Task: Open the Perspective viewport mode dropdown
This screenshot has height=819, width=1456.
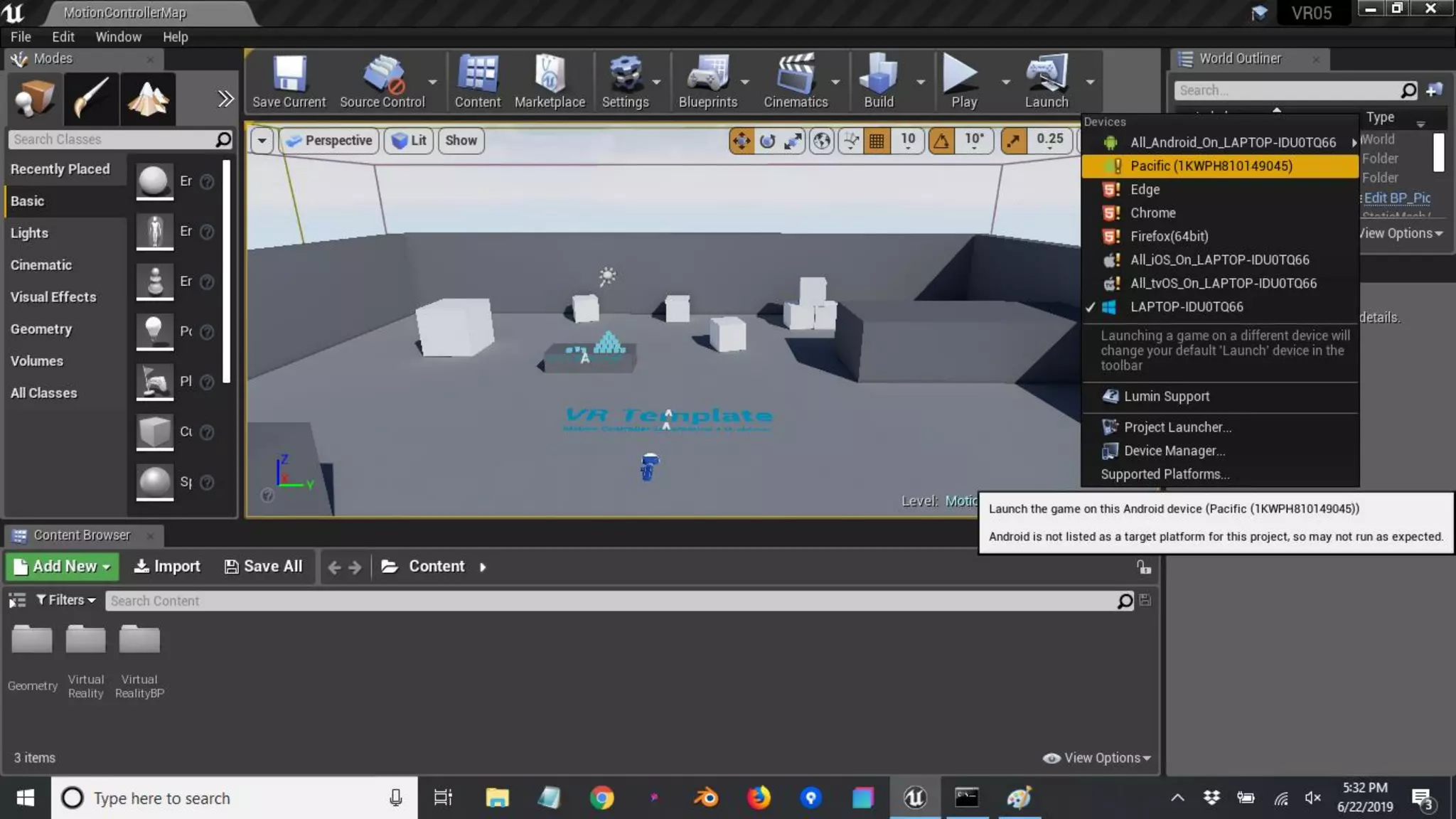Action: coord(329,141)
